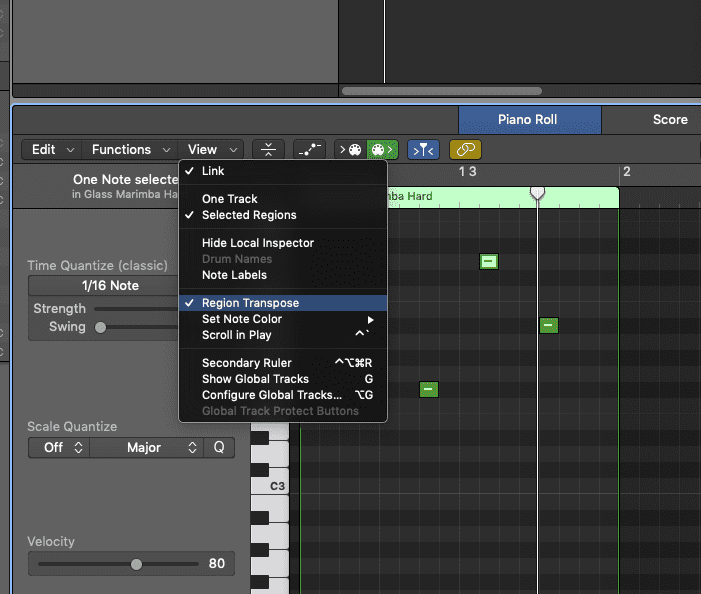The height and width of the screenshot is (594, 701).
Task: Open the Functions menu
Action: coord(130,149)
